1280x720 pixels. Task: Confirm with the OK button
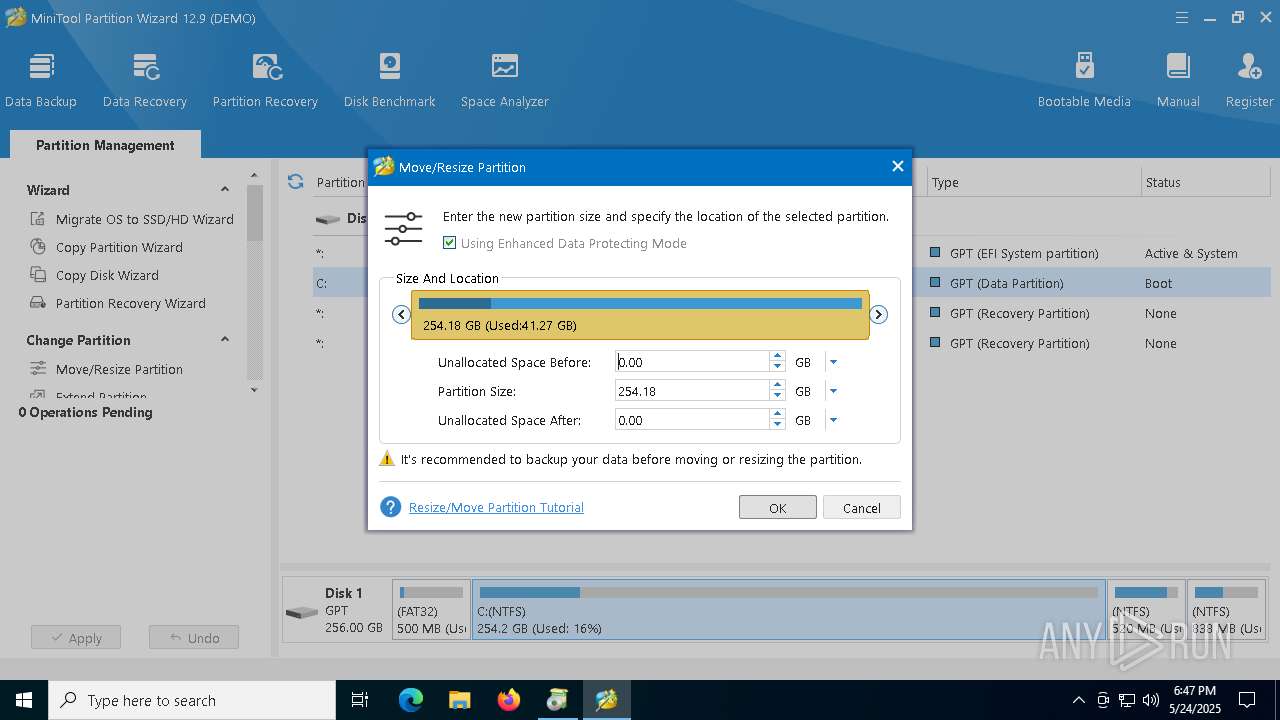(778, 508)
